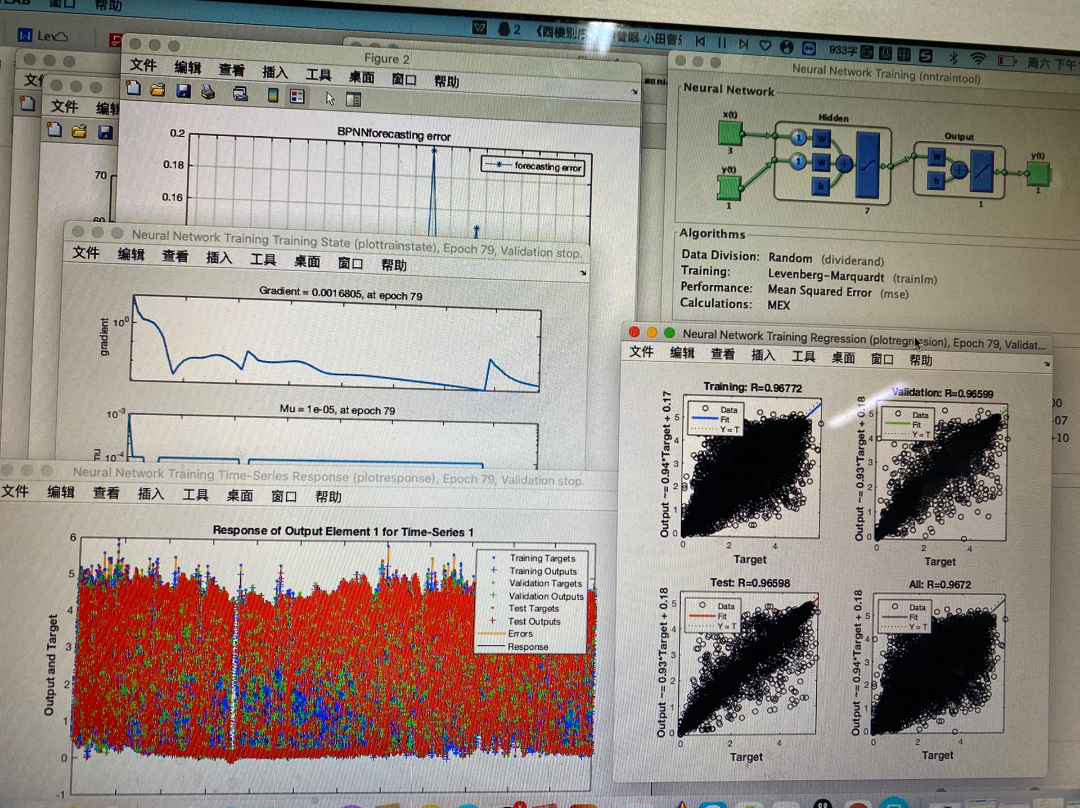This screenshot has height=808, width=1080.
Task: Pause music using menu bar pause button
Action: 722,43
